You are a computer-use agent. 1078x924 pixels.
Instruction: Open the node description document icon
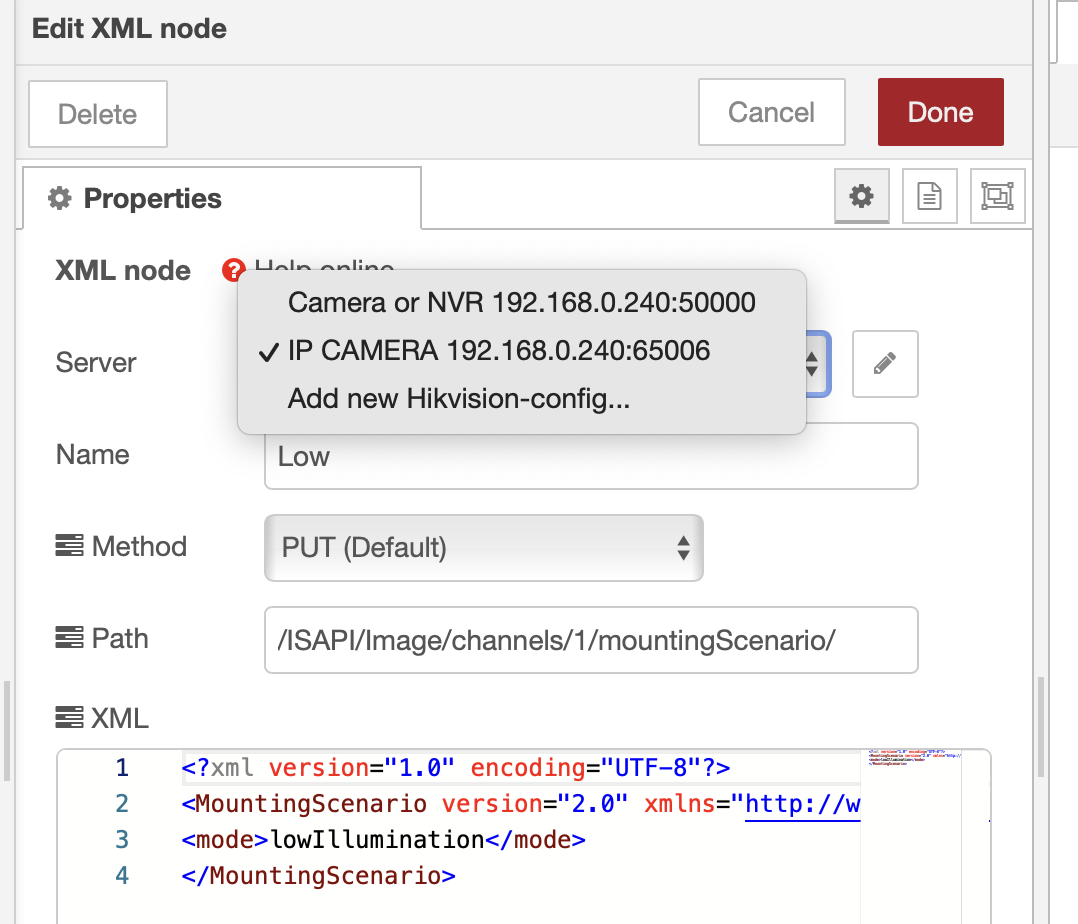(929, 196)
